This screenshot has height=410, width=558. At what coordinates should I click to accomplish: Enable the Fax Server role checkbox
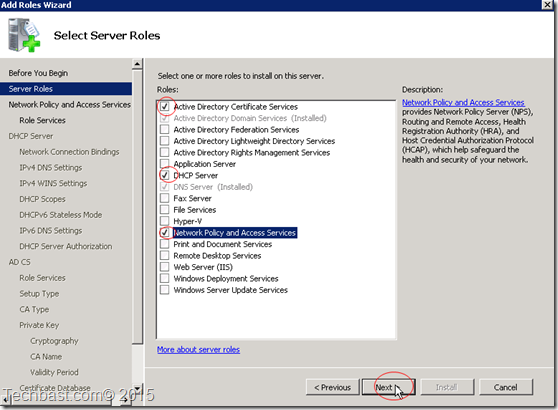click(x=164, y=198)
